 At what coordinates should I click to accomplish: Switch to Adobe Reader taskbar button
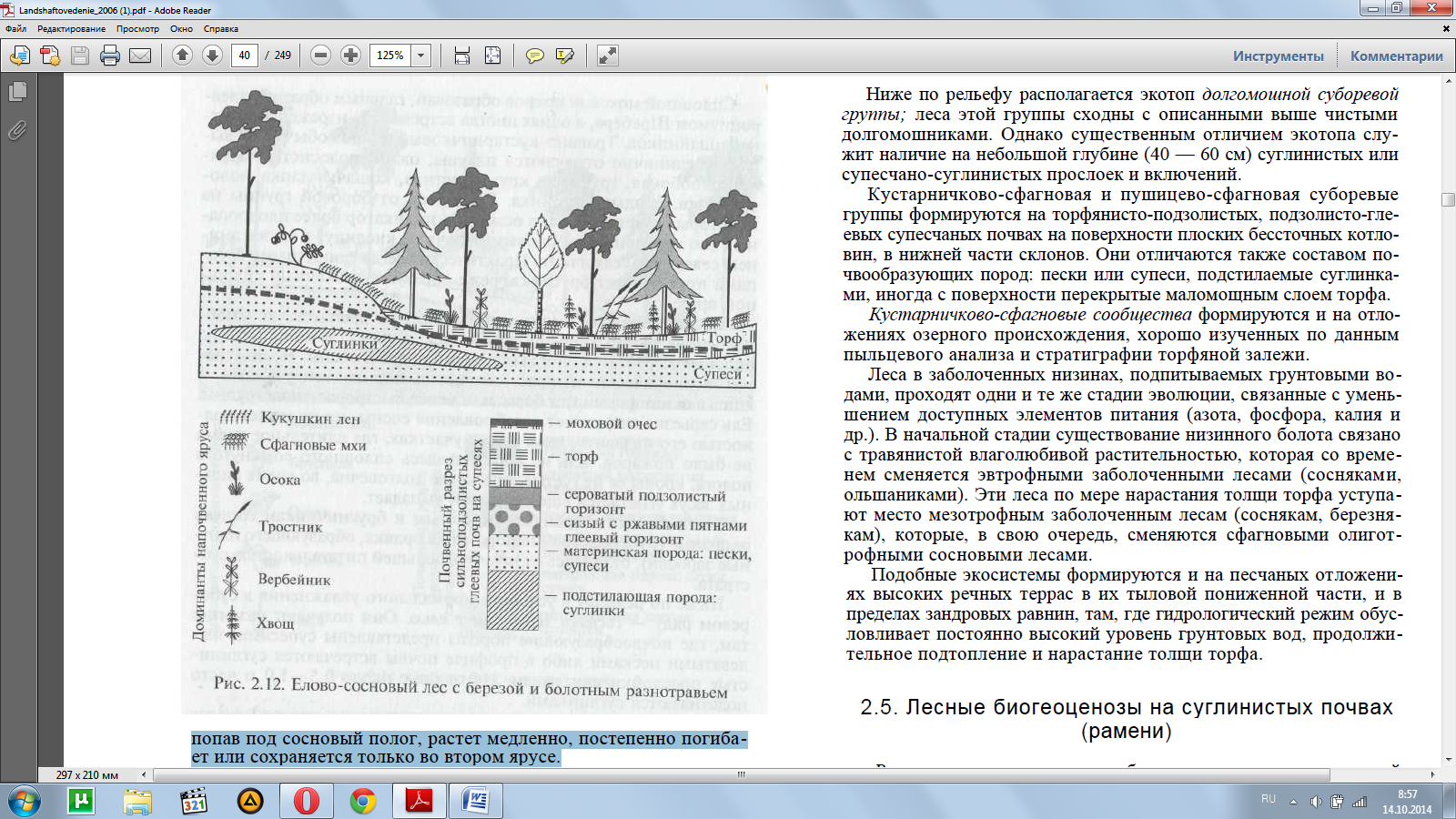tap(419, 802)
